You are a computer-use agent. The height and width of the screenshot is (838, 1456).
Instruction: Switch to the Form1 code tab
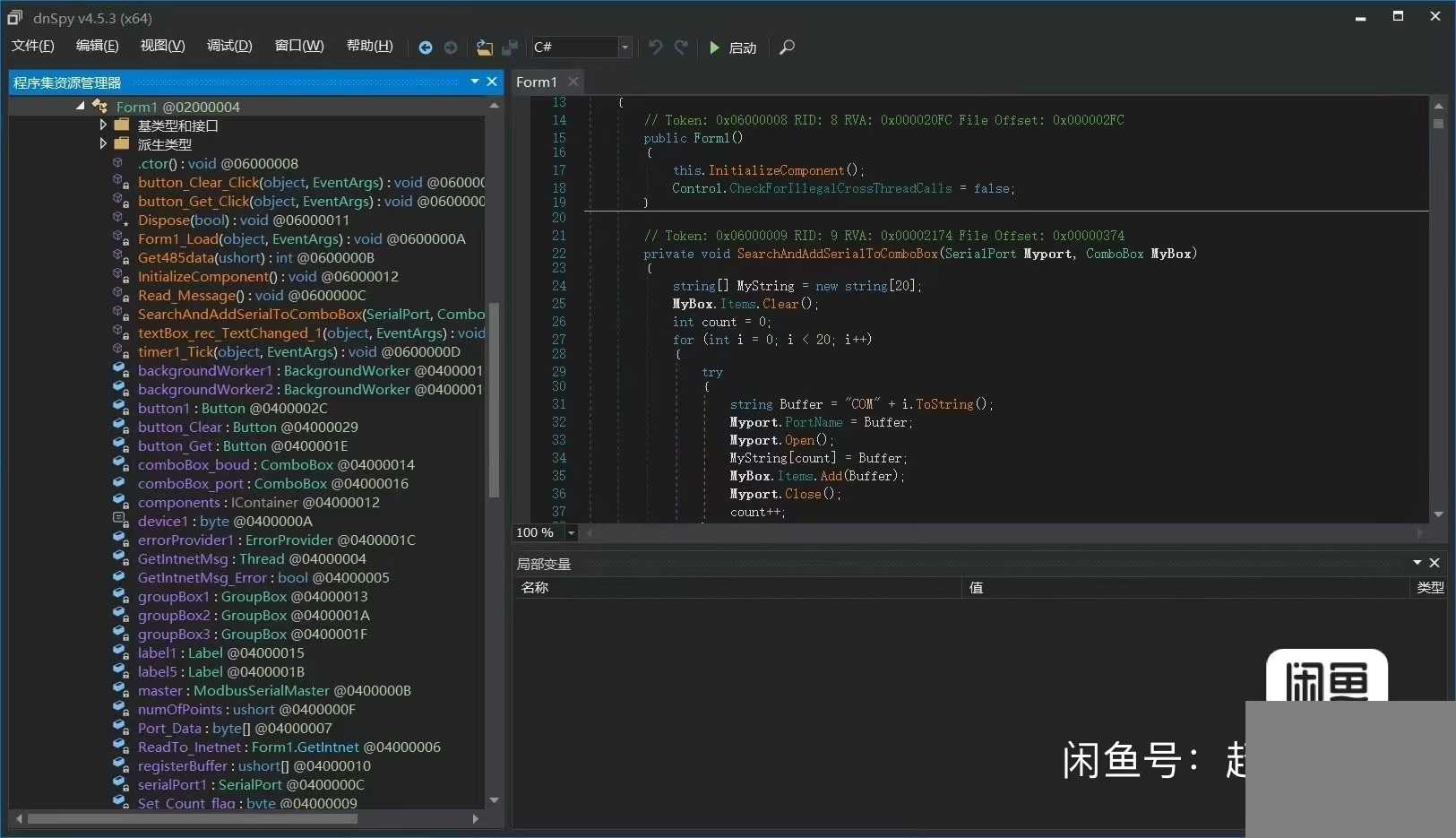[537, 82]
